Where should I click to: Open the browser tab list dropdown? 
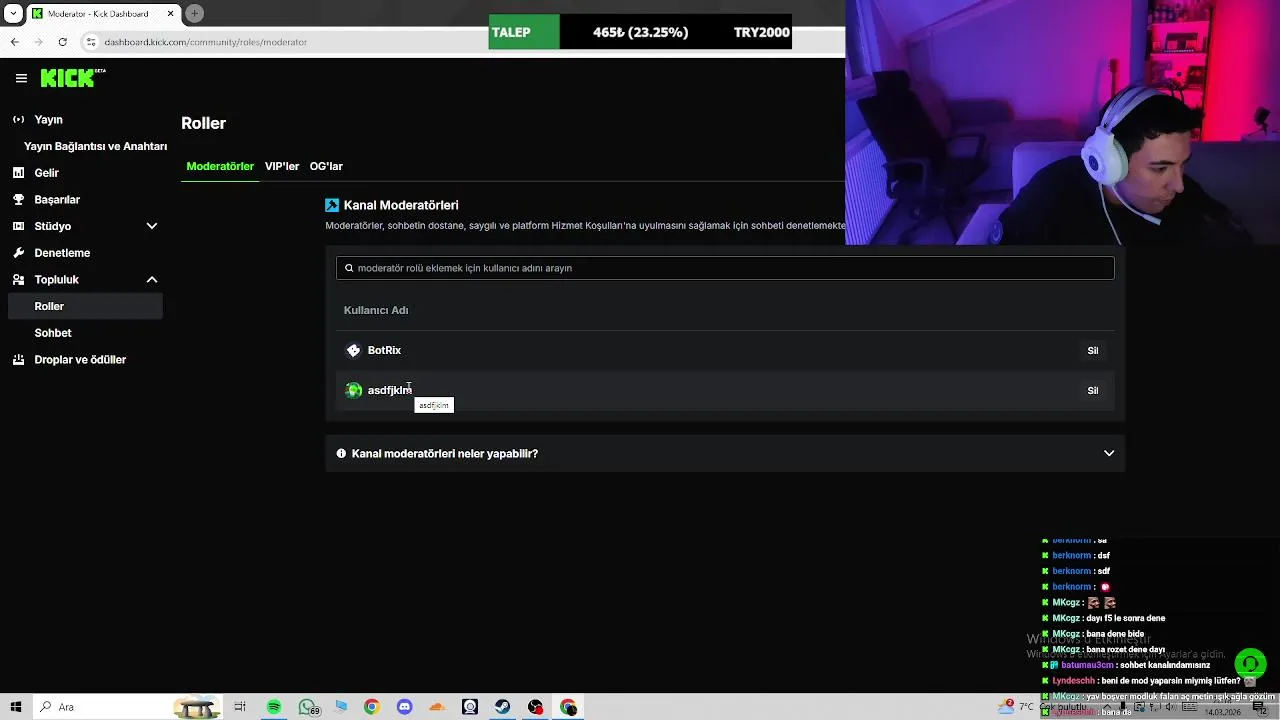coord(13,13)
